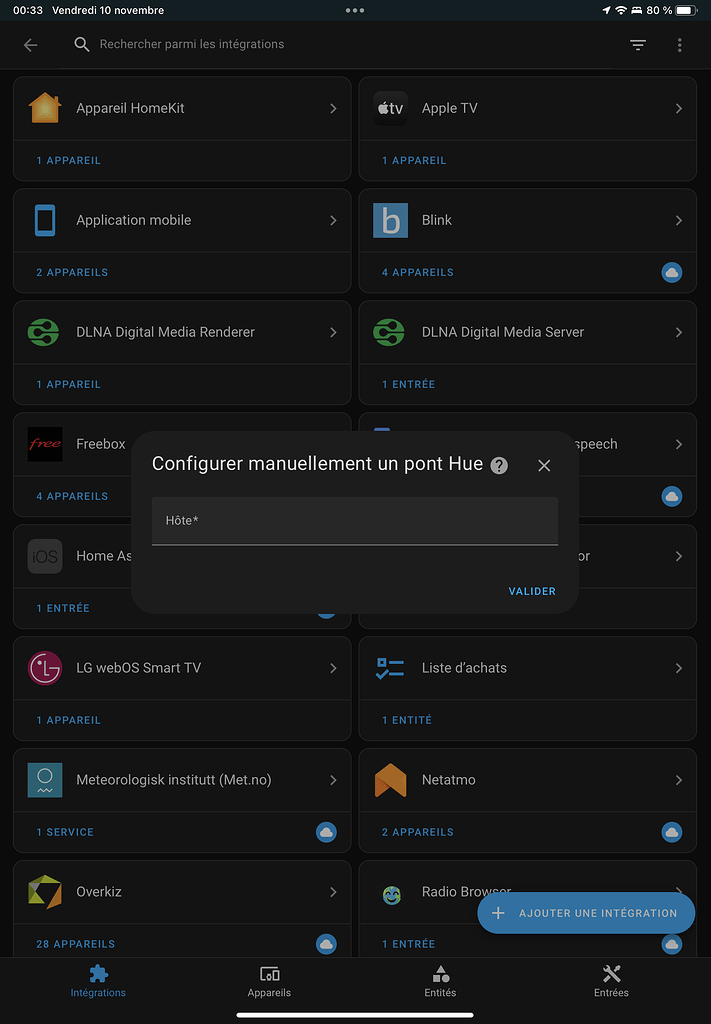This screenshot has width=711, height=1024.
Task: Open the Entités tab
Action: coord(440,983)
